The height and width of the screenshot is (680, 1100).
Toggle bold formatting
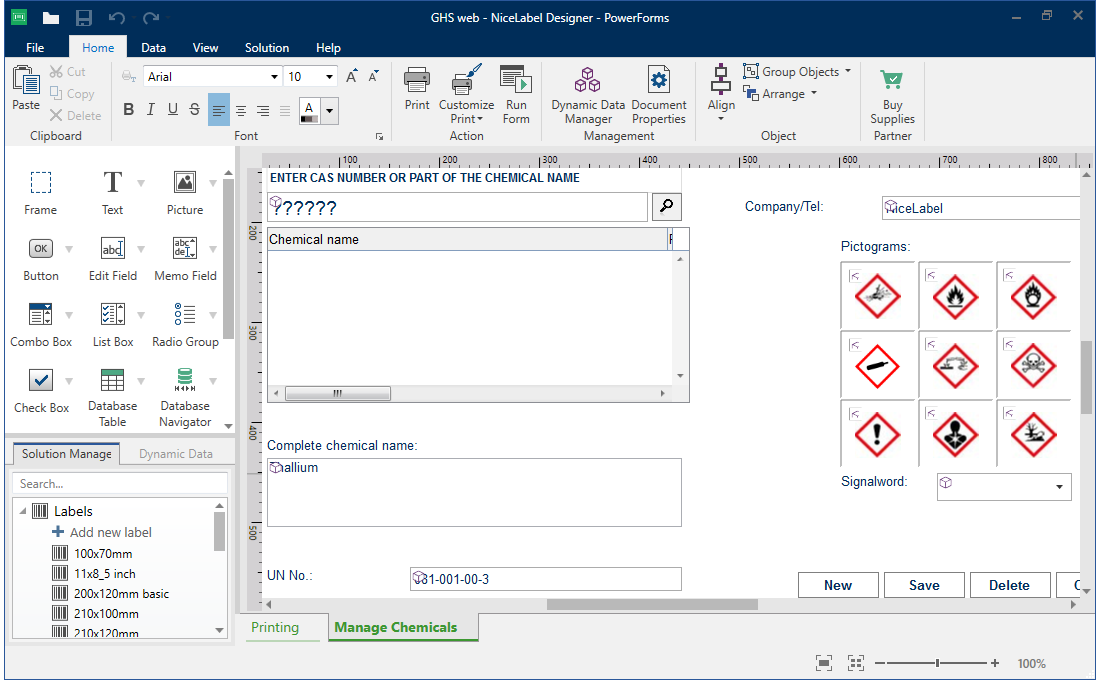128,109
